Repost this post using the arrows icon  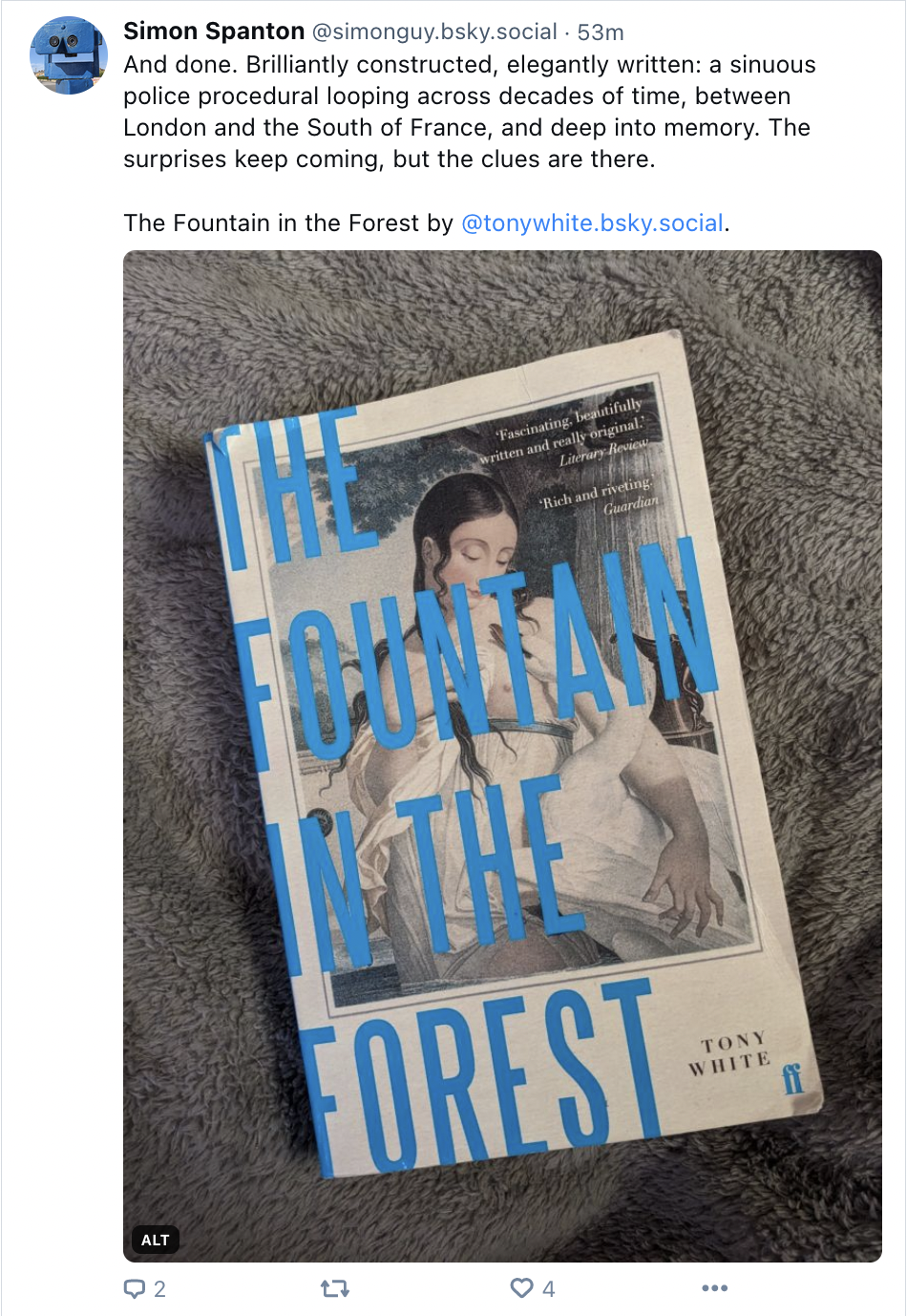335,1288
